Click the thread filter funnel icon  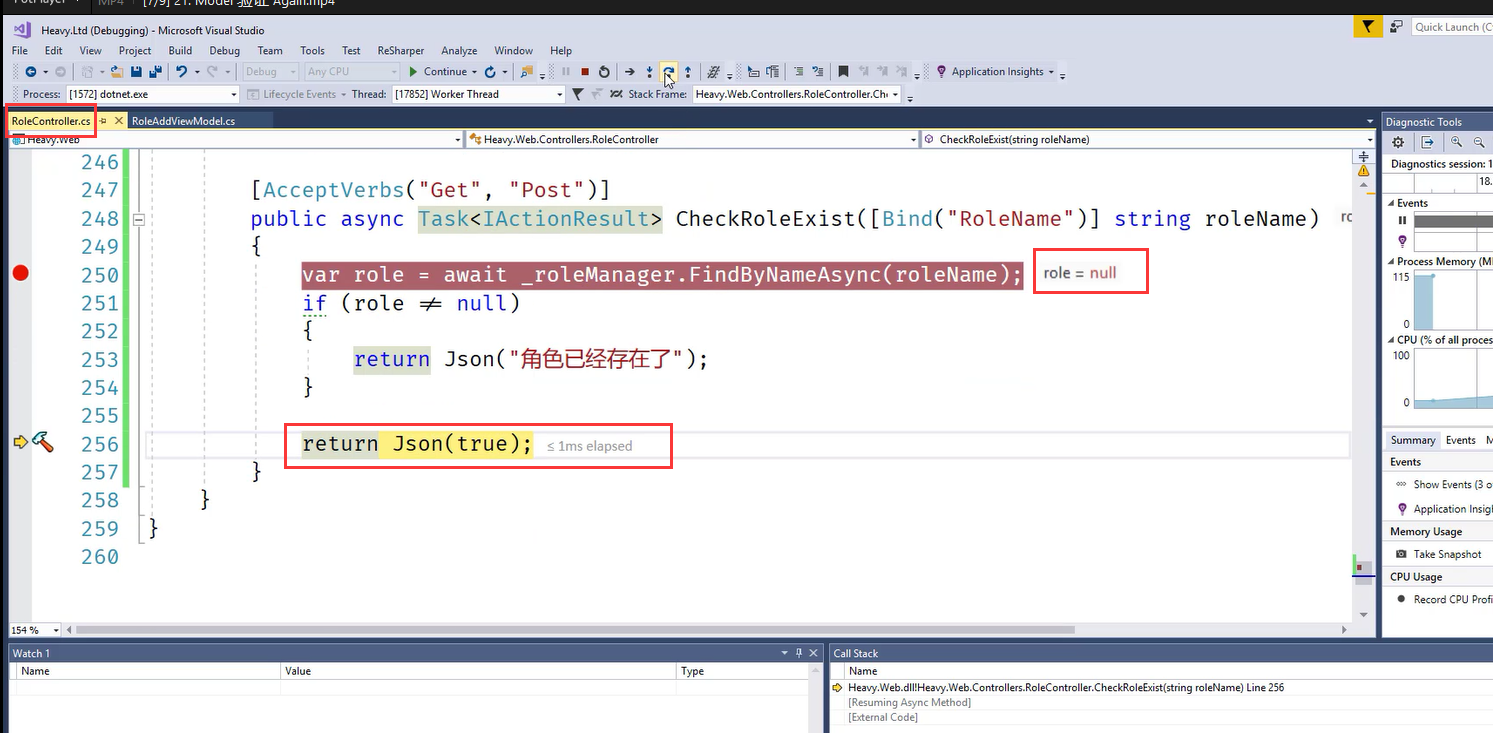[577, 94]
